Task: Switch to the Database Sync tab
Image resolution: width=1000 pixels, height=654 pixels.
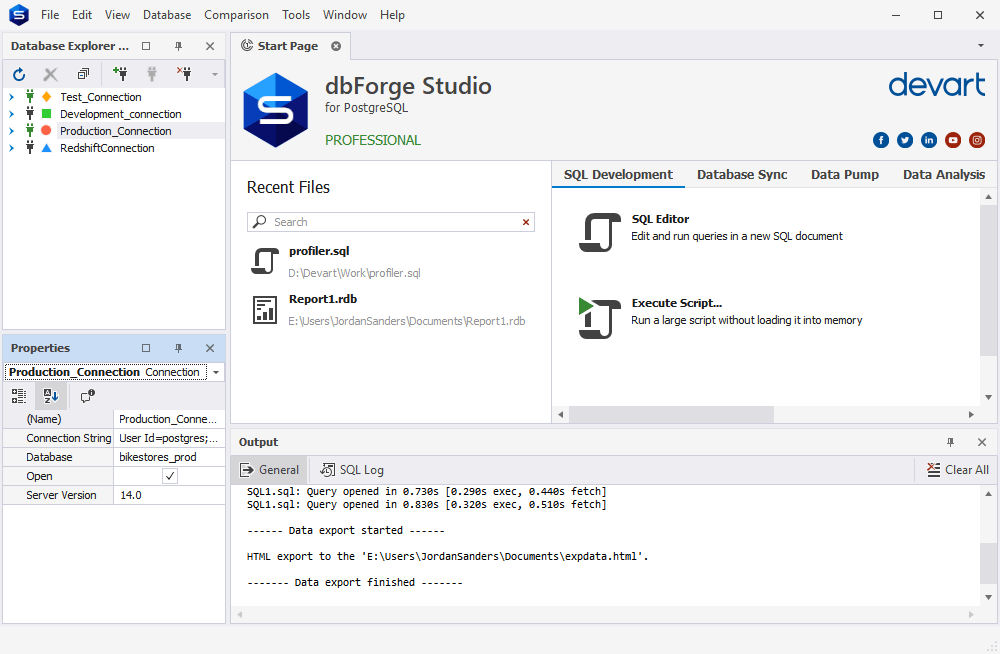Action: pos(742,174)
